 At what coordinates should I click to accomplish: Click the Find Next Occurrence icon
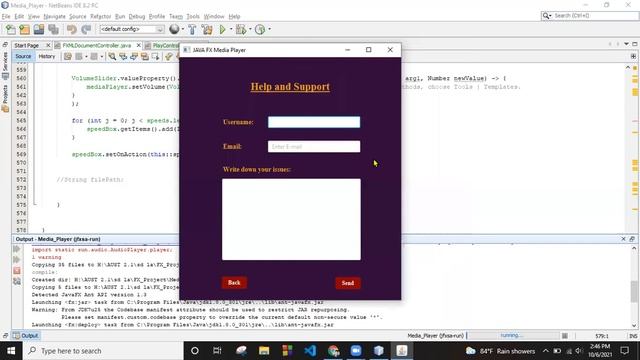(x=134, y=56)
